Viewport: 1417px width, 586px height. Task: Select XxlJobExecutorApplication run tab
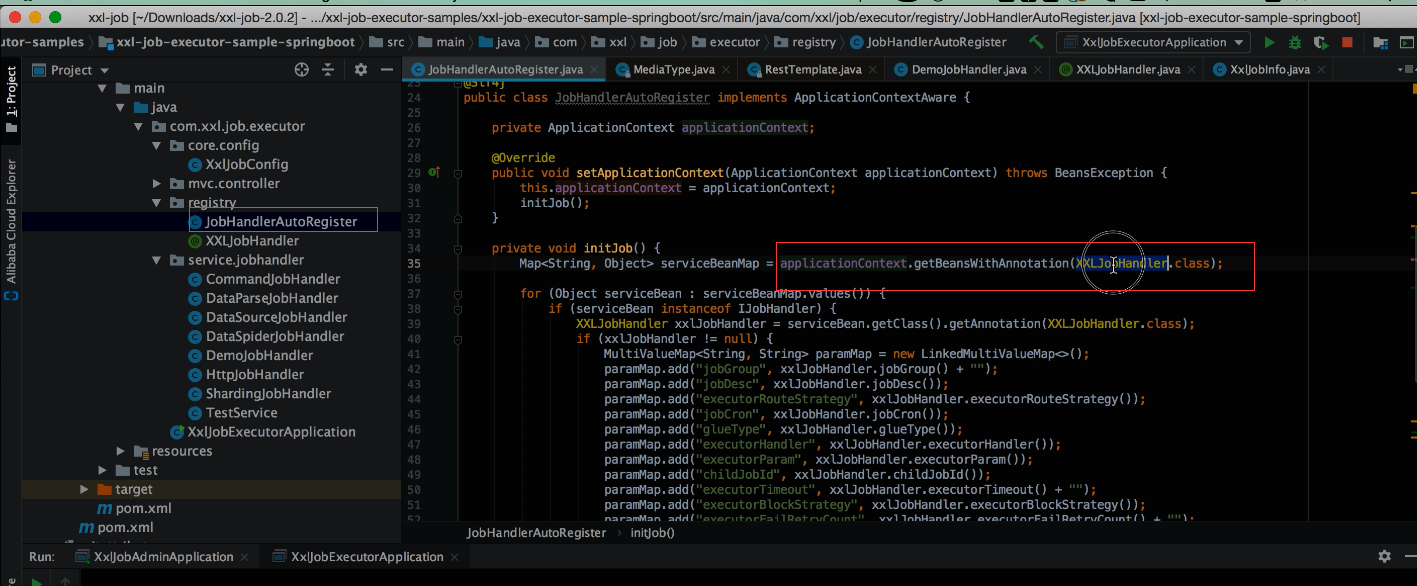click(x=365, y=557)
